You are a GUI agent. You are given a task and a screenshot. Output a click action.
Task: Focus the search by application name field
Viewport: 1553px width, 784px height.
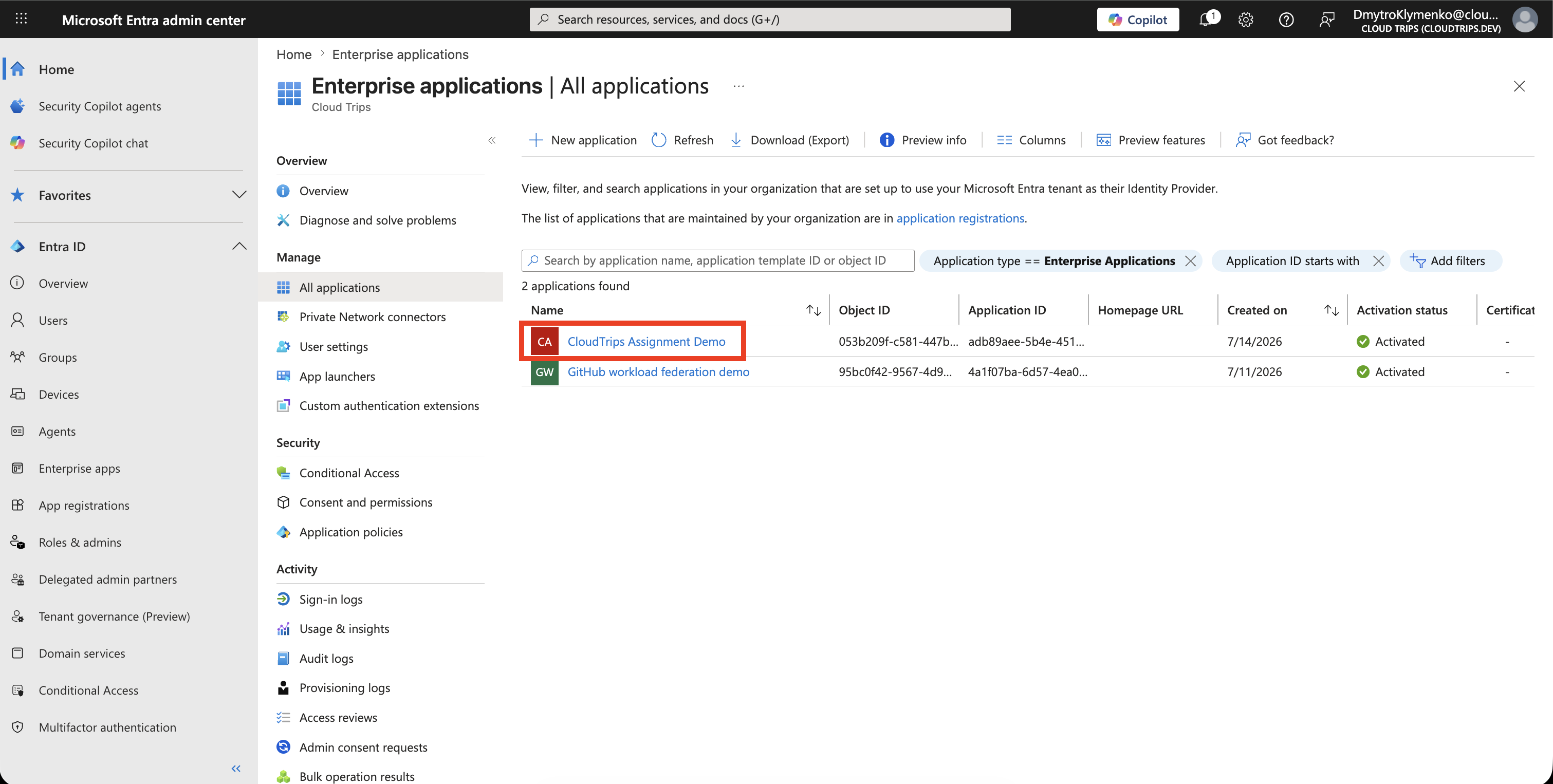click(x=717, y=260)
